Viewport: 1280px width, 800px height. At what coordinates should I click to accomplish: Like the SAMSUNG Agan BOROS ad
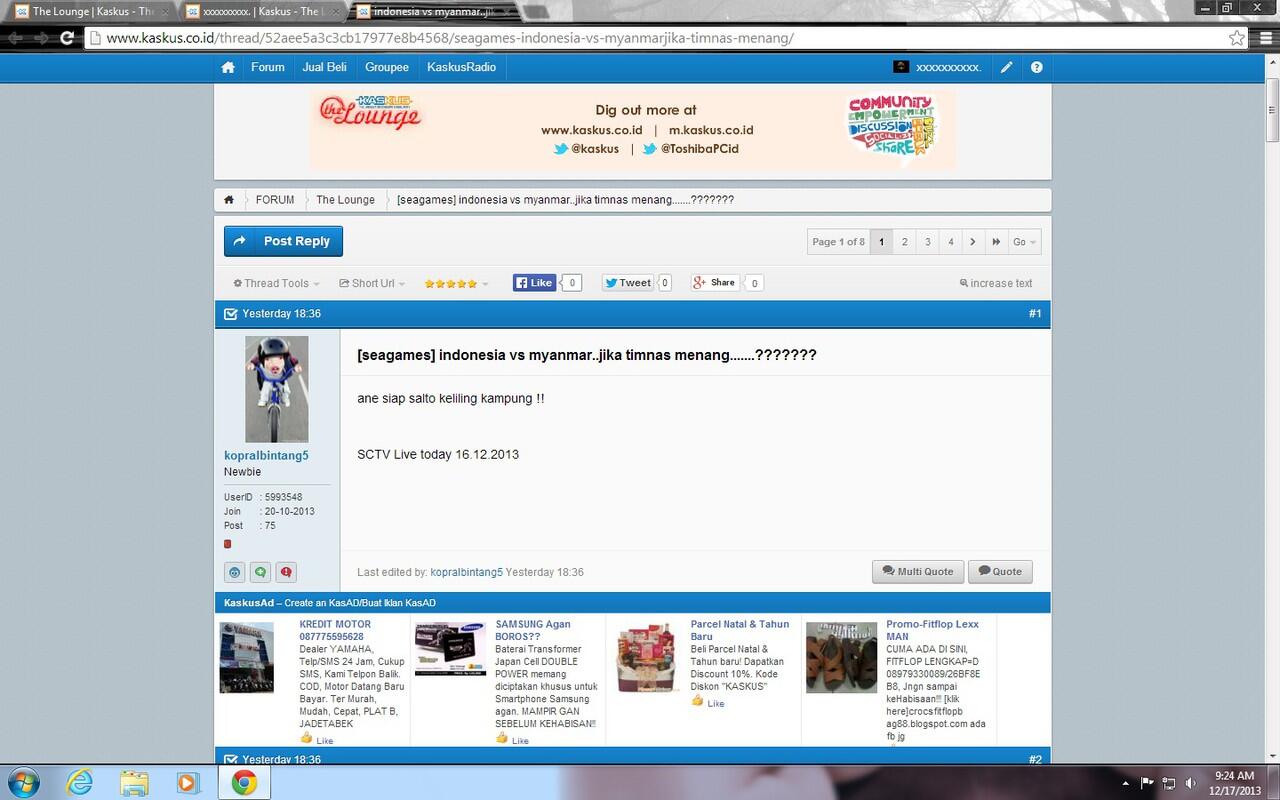pos(512,739)
